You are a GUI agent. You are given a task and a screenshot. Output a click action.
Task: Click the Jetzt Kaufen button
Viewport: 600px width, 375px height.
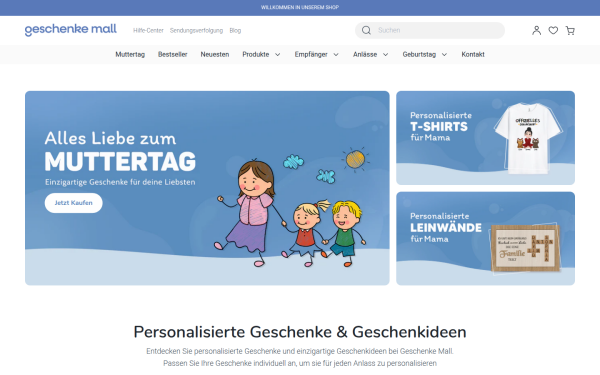[x=73, y=203]
